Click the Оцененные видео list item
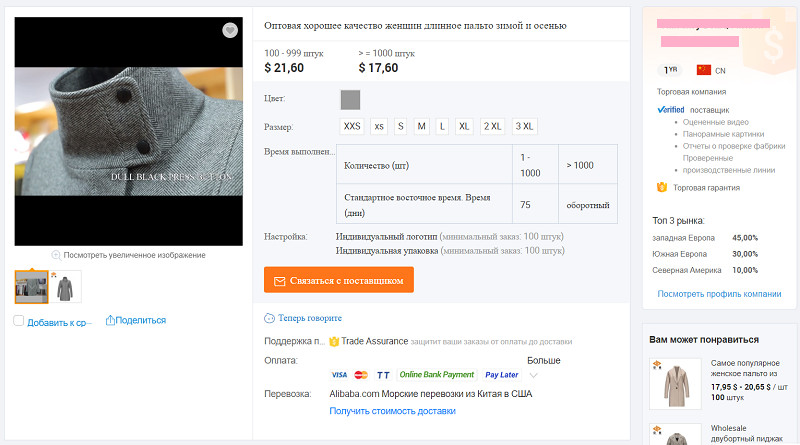Viewport: 800px width, 445px height. (715, 122)
